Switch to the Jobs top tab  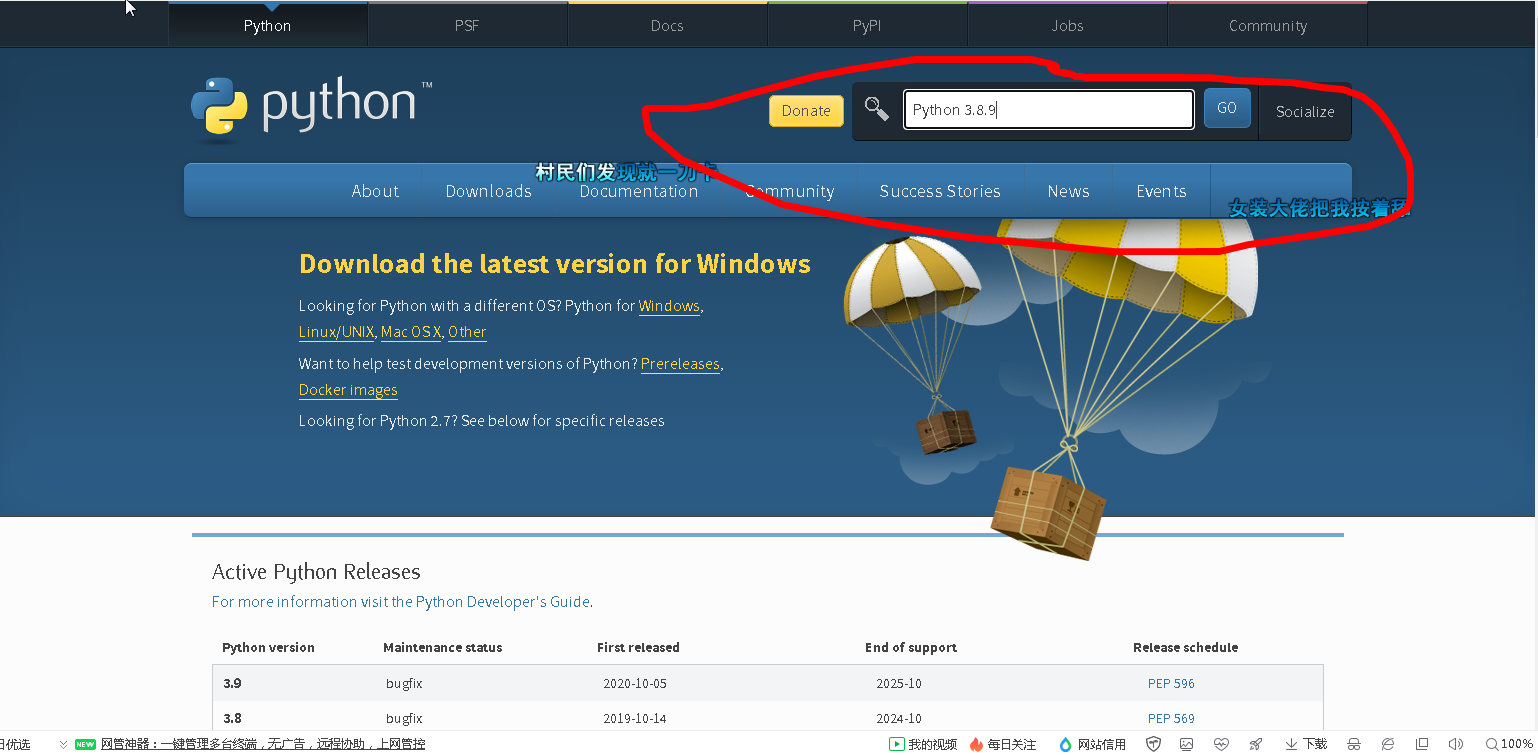pyautogui.click(x=1067, y=25)
